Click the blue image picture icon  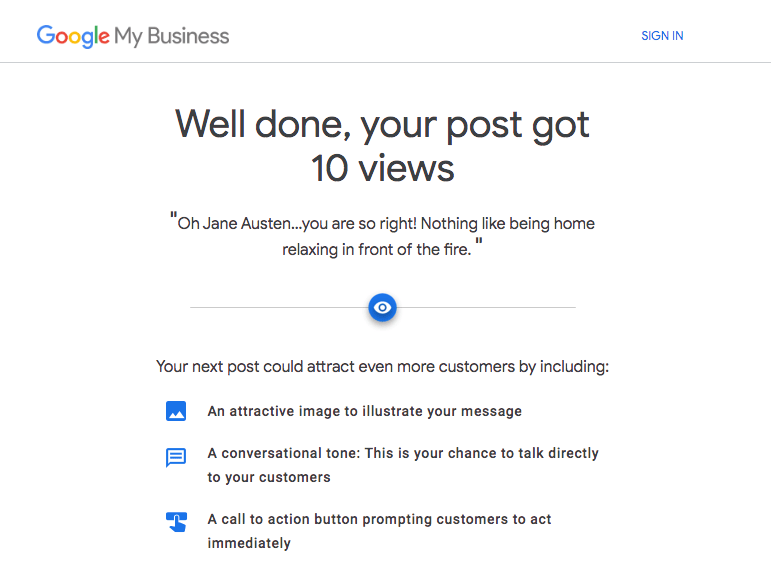tap(176, 411)
